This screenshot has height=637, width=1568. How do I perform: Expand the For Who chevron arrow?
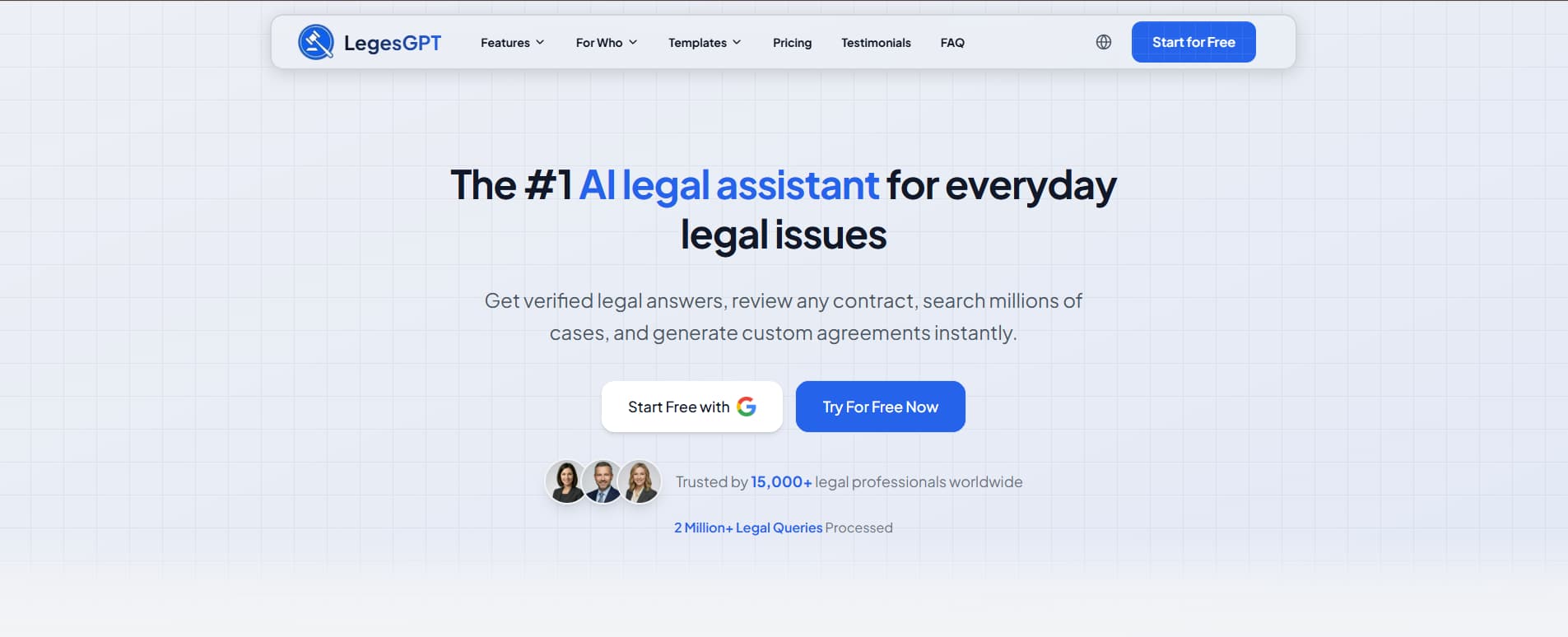633,42
